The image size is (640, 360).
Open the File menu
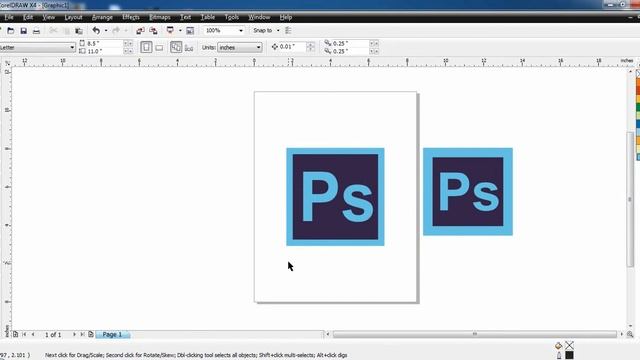tap(9, 17)
